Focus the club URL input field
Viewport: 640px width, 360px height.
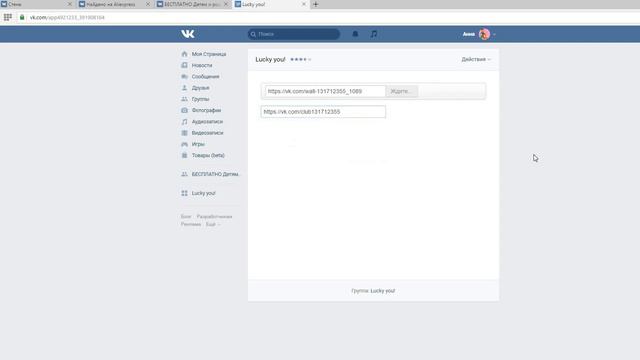(323, 112)
